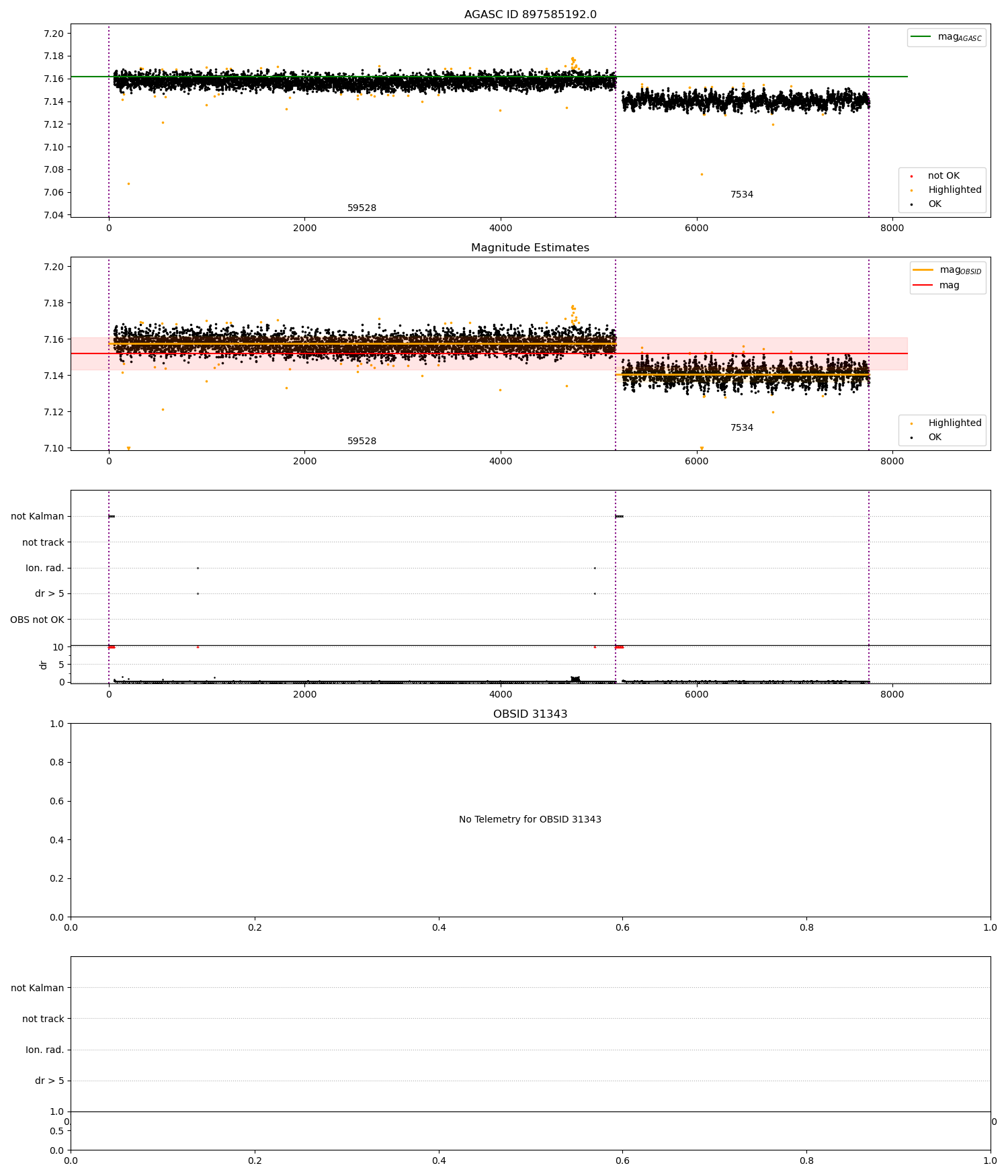Click the 7.10 tick label of Magnitude Estimates plot
Screen dimensions: 1008x1176
(x=54, y=448)
